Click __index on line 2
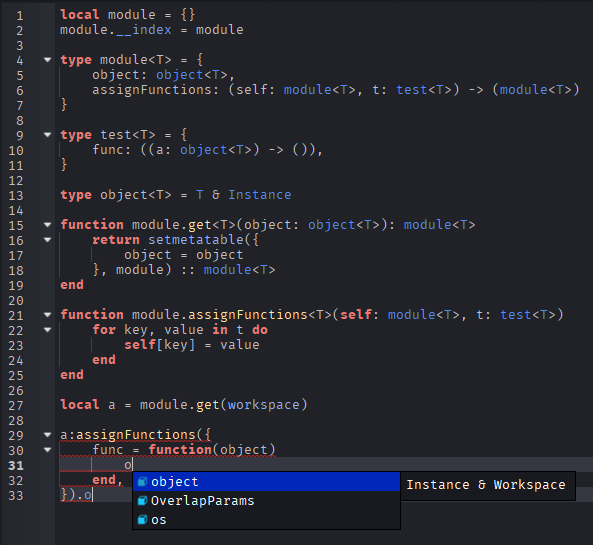 tap(144, 30)
